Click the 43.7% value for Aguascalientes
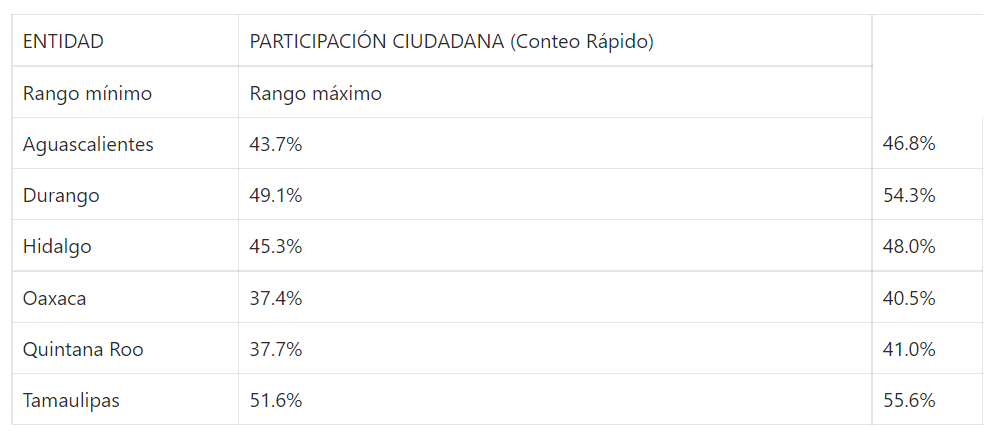Viewport: 1006px width, 448px height. (276, 144)
